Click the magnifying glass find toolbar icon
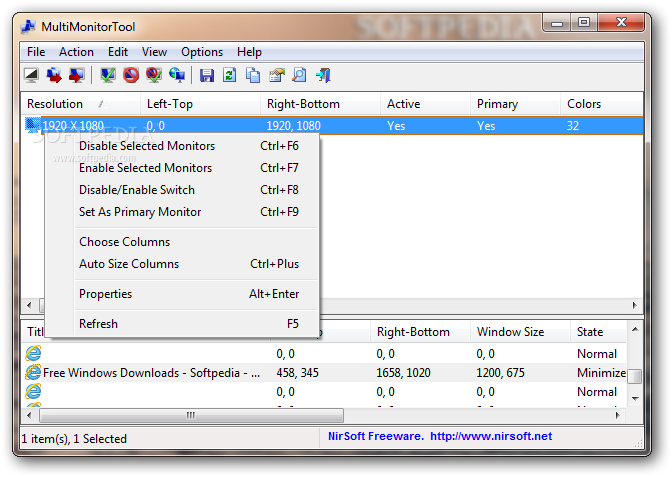Viewport: 672px width, 477px height. click(299, 75)
